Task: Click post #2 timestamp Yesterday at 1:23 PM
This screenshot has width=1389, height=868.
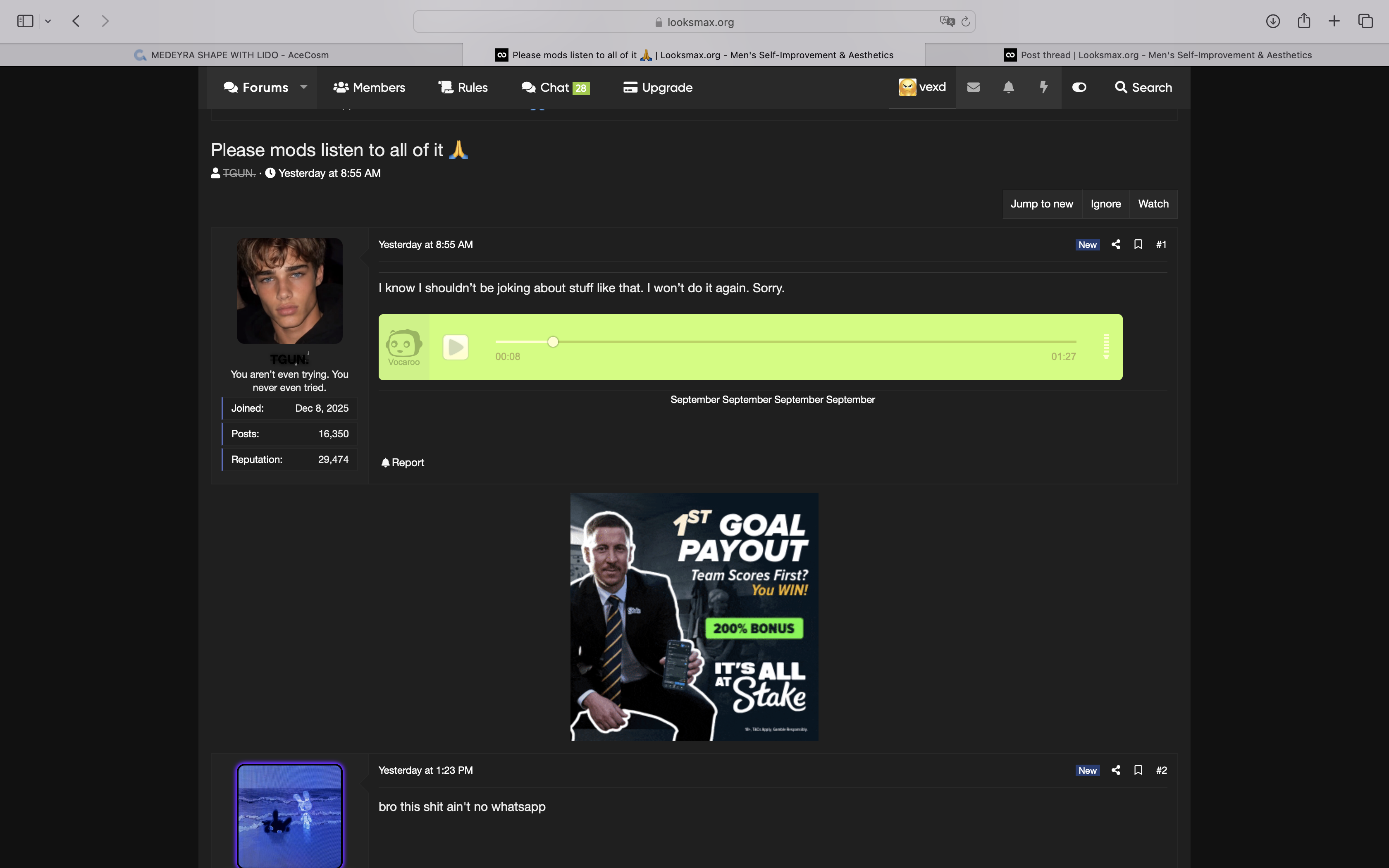Action: coord(425,770)
